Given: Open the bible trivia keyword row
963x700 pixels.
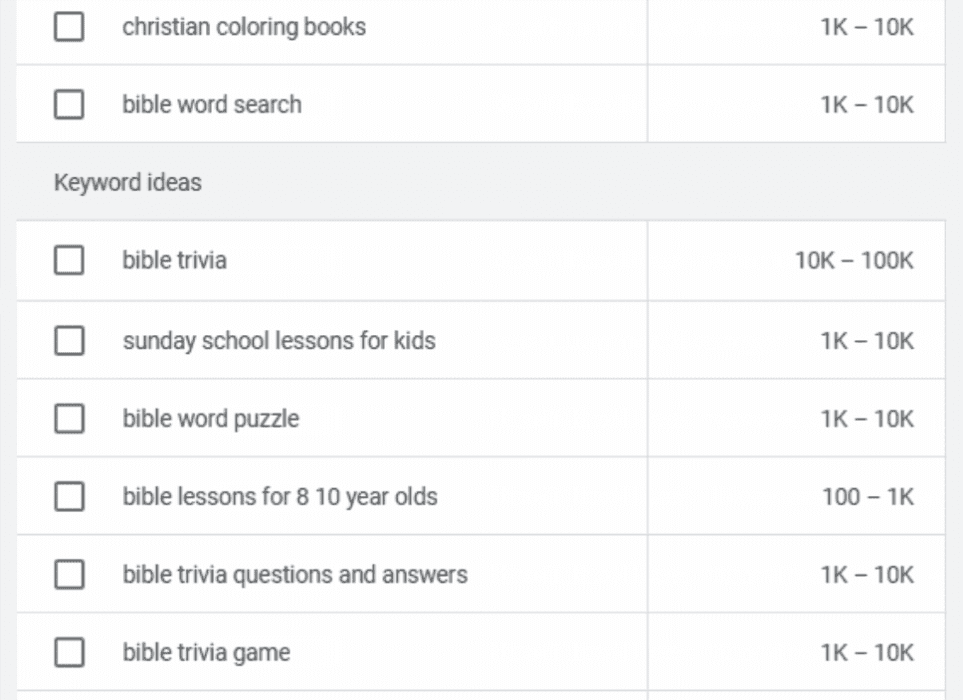Looking at the screenshot, I should click(175, 261).
